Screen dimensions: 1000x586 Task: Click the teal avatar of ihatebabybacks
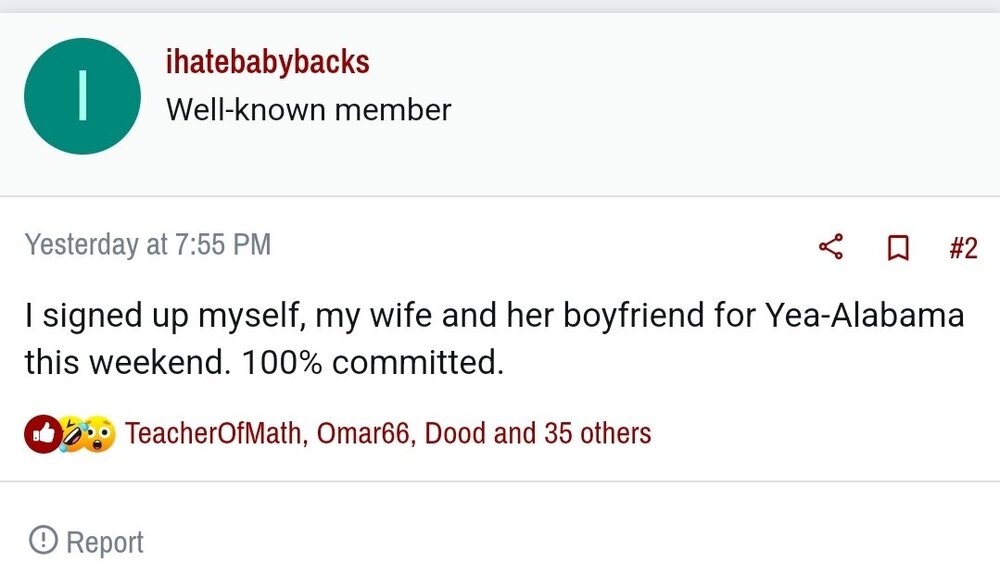pyautogui.click(x=82, y=95)
